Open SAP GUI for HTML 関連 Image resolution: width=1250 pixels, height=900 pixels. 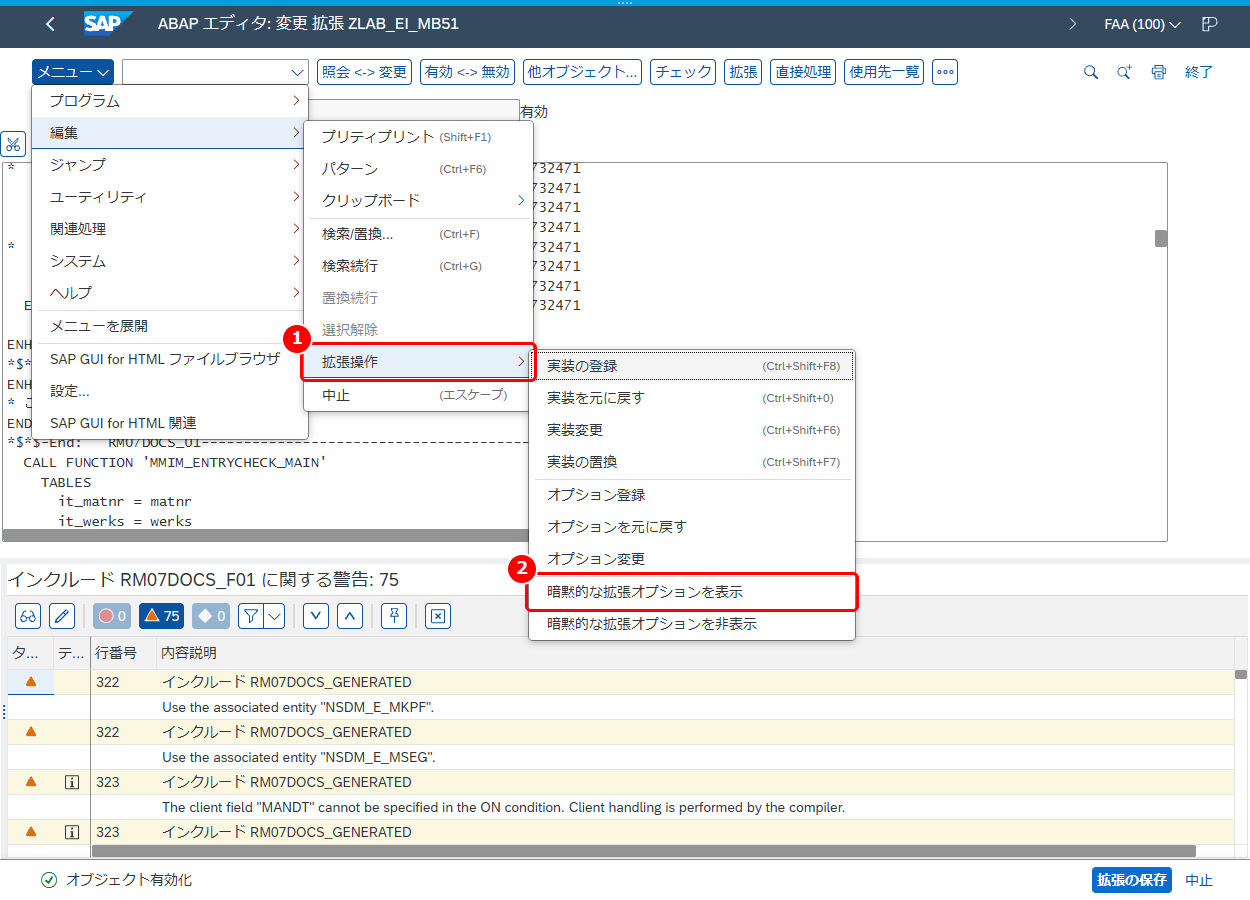[x=170, y=423]
